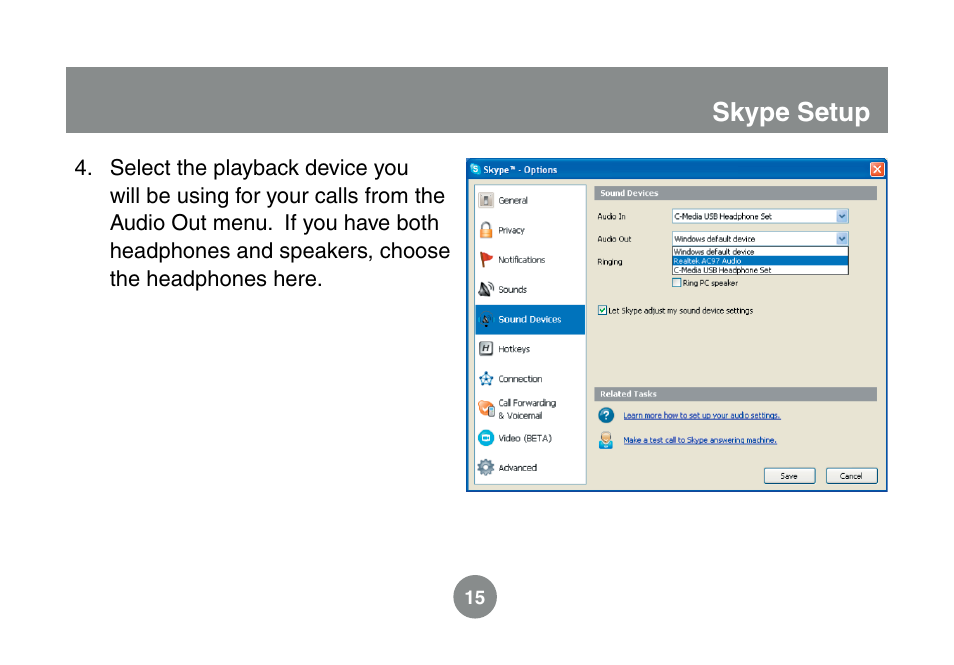Click the Notifications red flag icon
The image size is (954, 665).
(x=486, y=260)
